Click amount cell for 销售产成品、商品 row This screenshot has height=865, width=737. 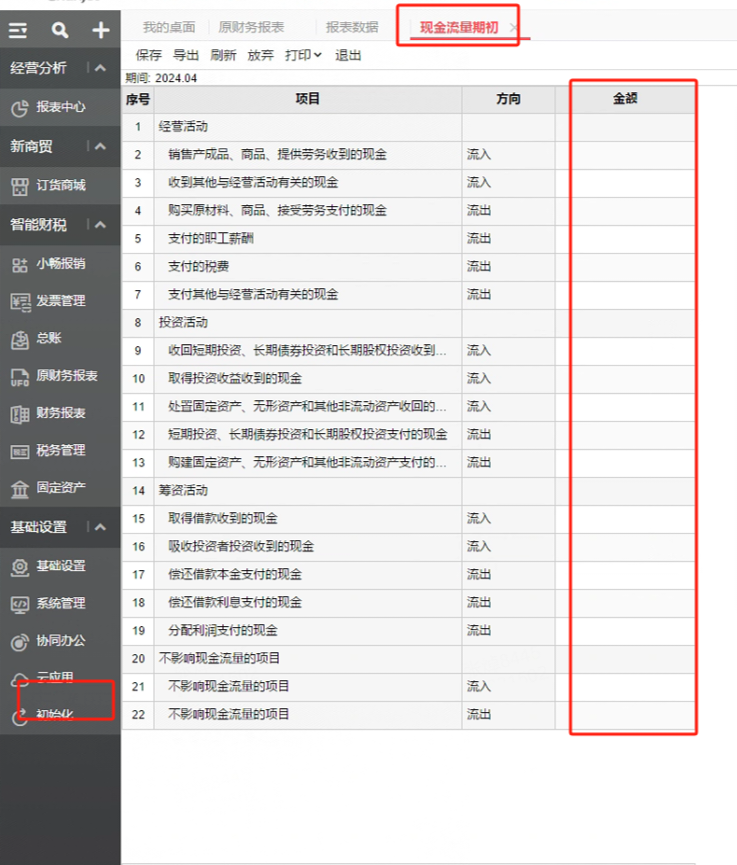coord(625,155)
